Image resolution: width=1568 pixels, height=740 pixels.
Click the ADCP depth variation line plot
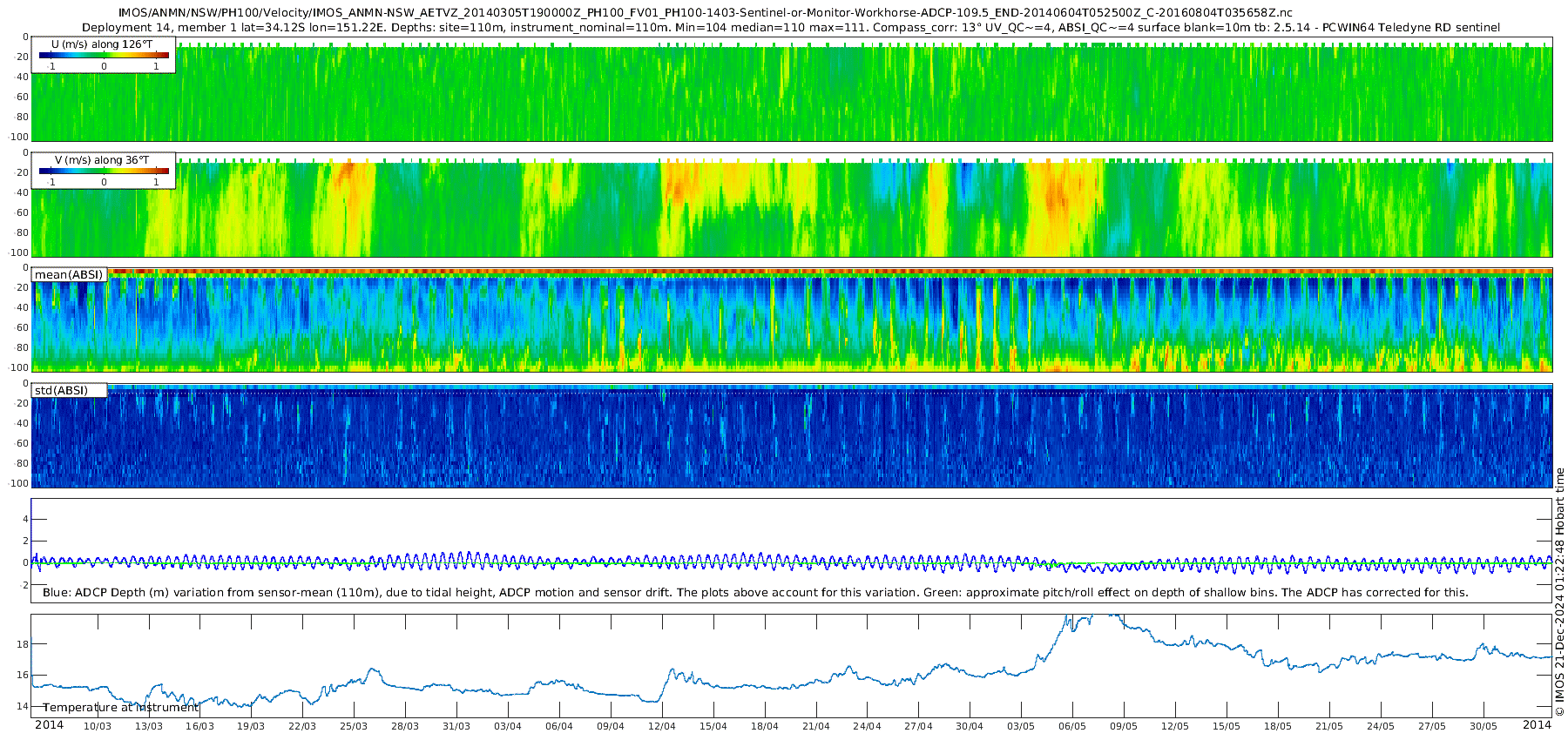pos(792,550)
